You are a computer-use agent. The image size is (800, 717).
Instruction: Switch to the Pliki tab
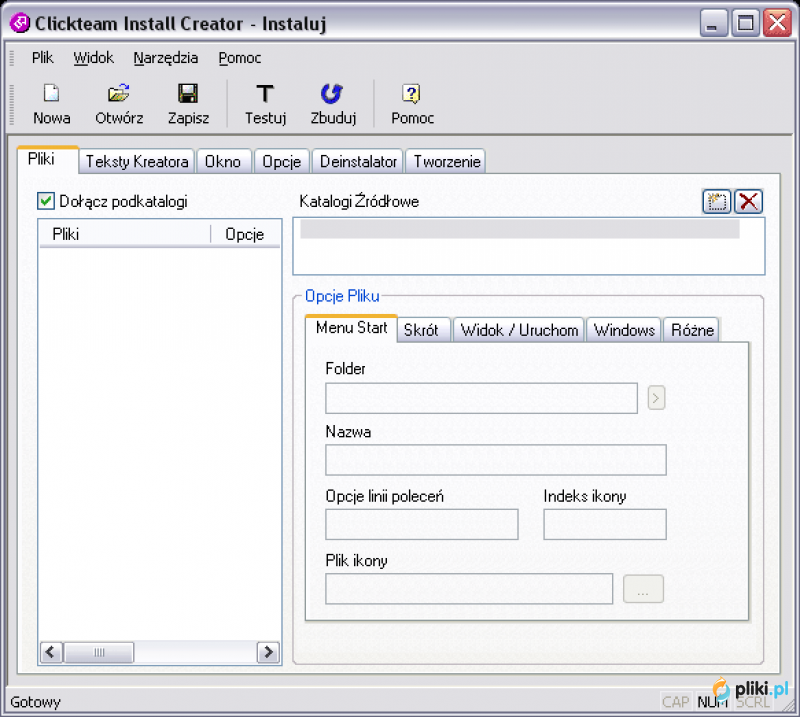click(x=48, y=160)
